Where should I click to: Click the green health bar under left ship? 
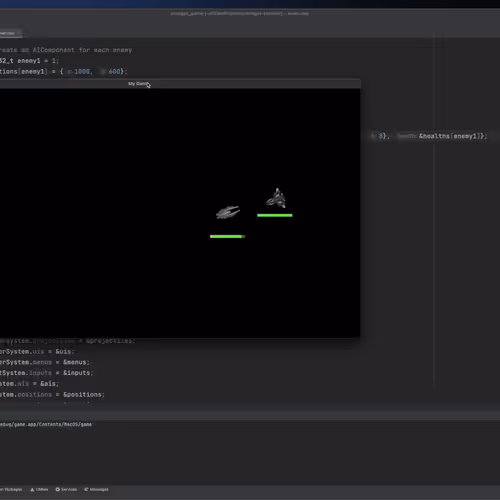click(227, 236)
